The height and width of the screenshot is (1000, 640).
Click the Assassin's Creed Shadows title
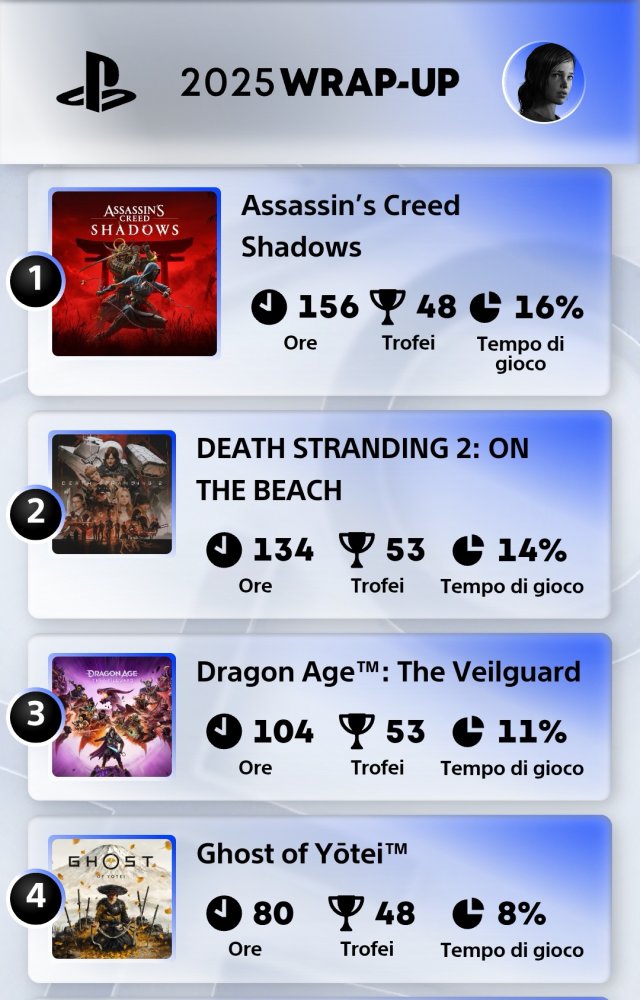point(350,226)
